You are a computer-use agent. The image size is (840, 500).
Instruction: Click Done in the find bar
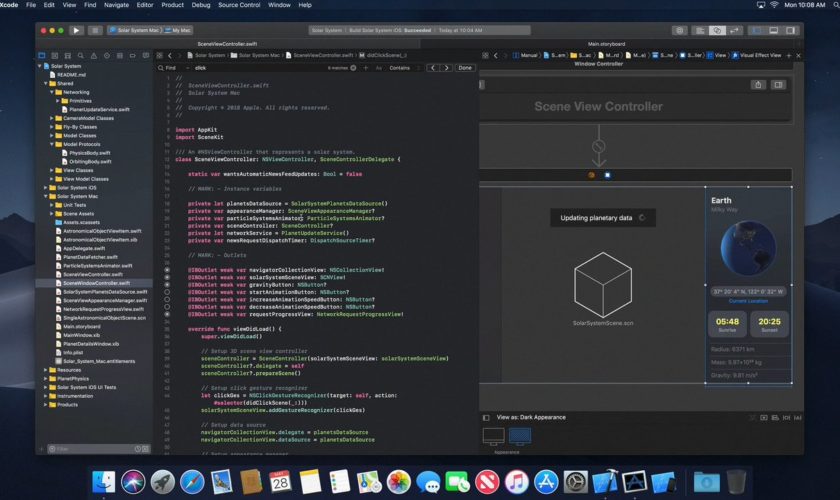point(465,68)
